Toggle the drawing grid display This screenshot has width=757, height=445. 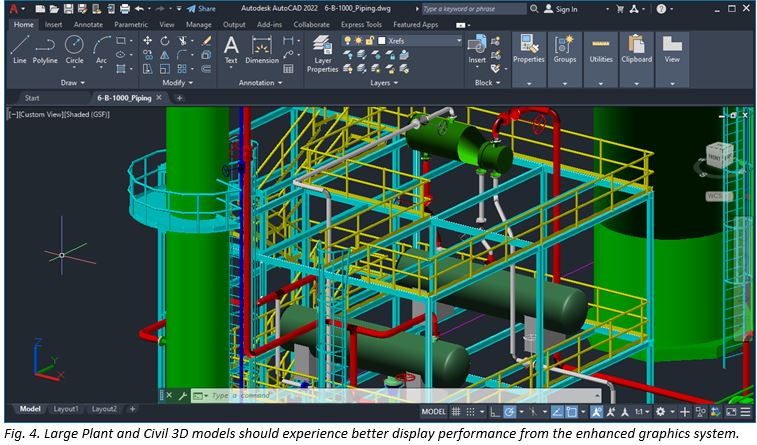456,412
